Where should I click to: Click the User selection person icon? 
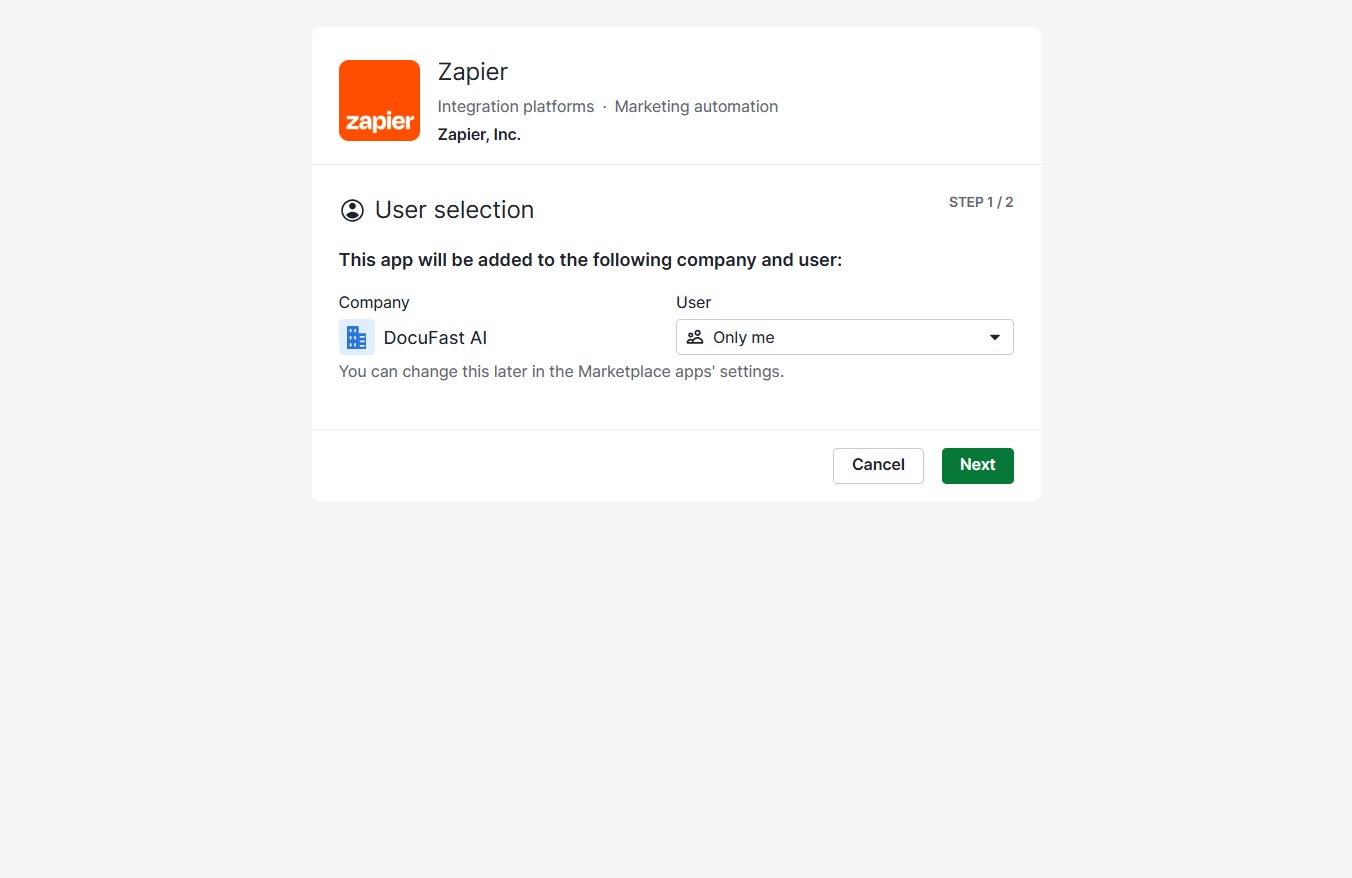[x=352, y=210]
